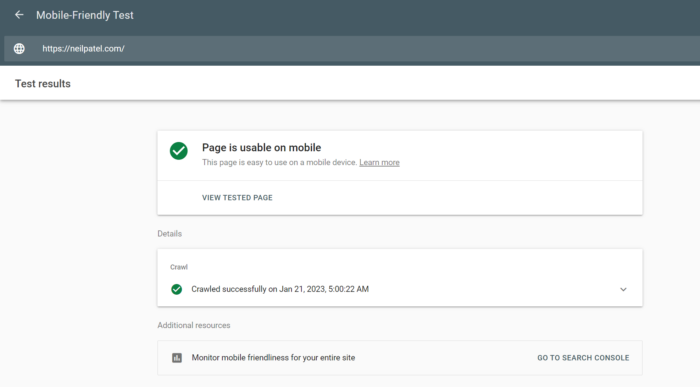Click the small green crawl checkmark
Image resolution: width=700 pixels, height=387 pixels.
coord(176,289)
